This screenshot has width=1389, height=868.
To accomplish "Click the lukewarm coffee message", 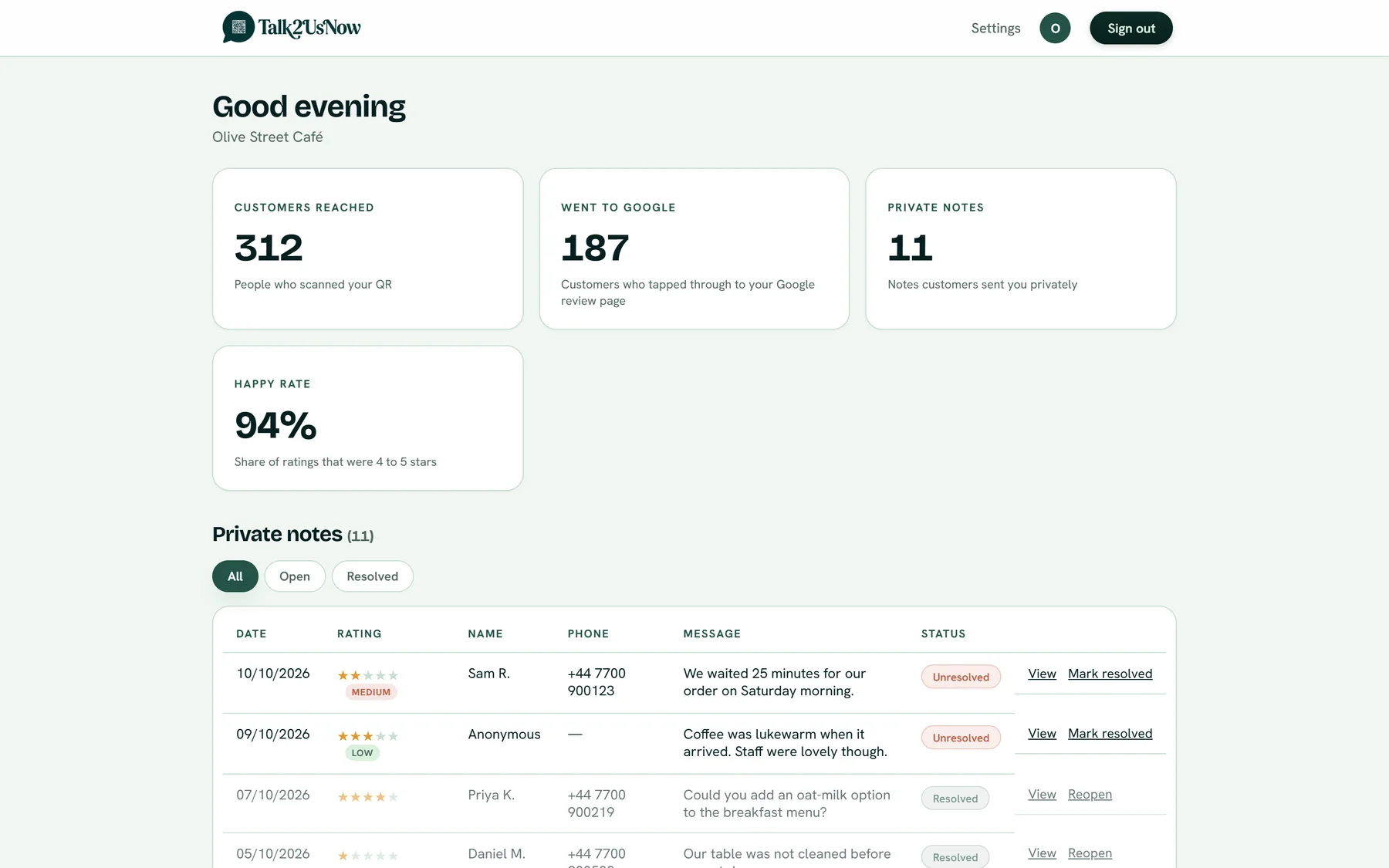I will (785, 743).
